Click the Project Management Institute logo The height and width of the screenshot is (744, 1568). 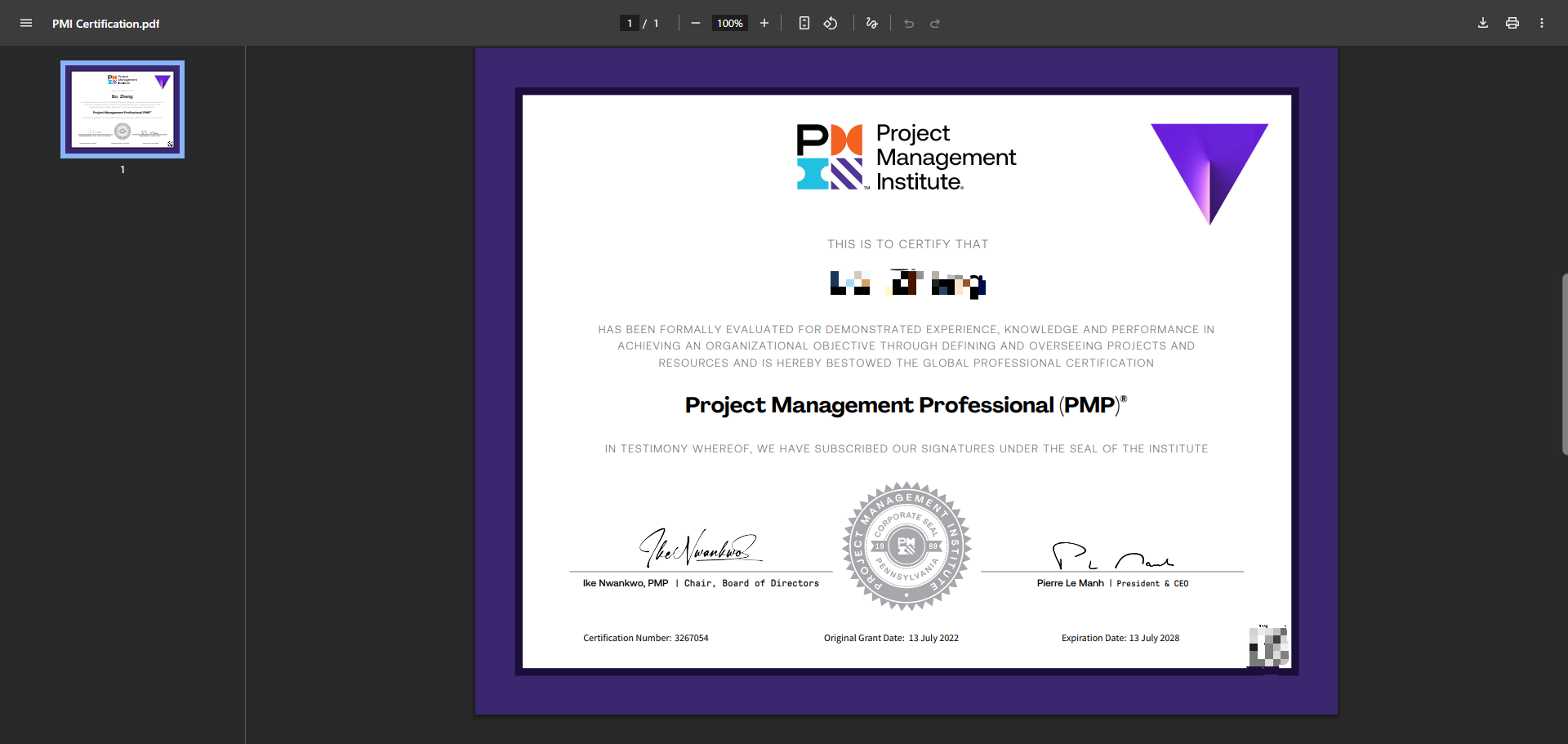point(906,157)
